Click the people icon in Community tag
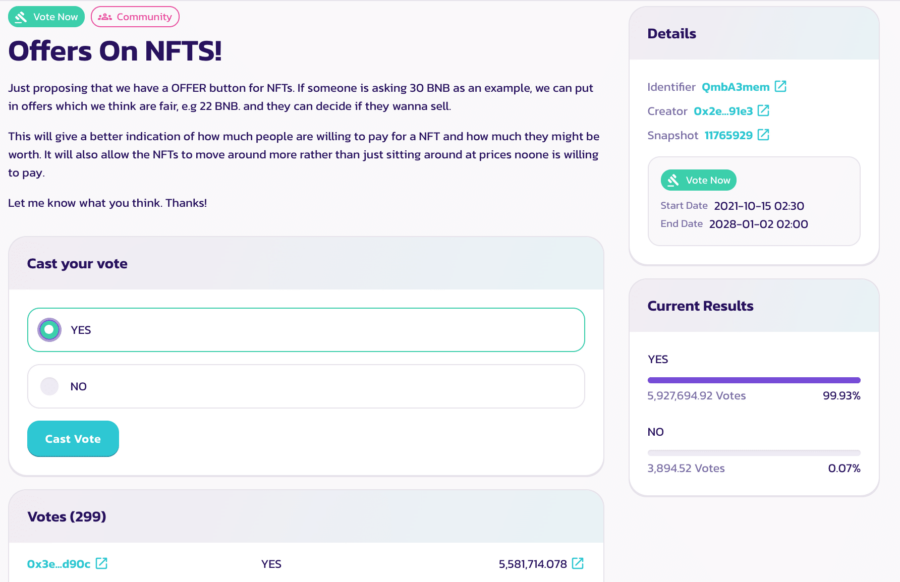This screenshot has width=900, height=582. 105,17
